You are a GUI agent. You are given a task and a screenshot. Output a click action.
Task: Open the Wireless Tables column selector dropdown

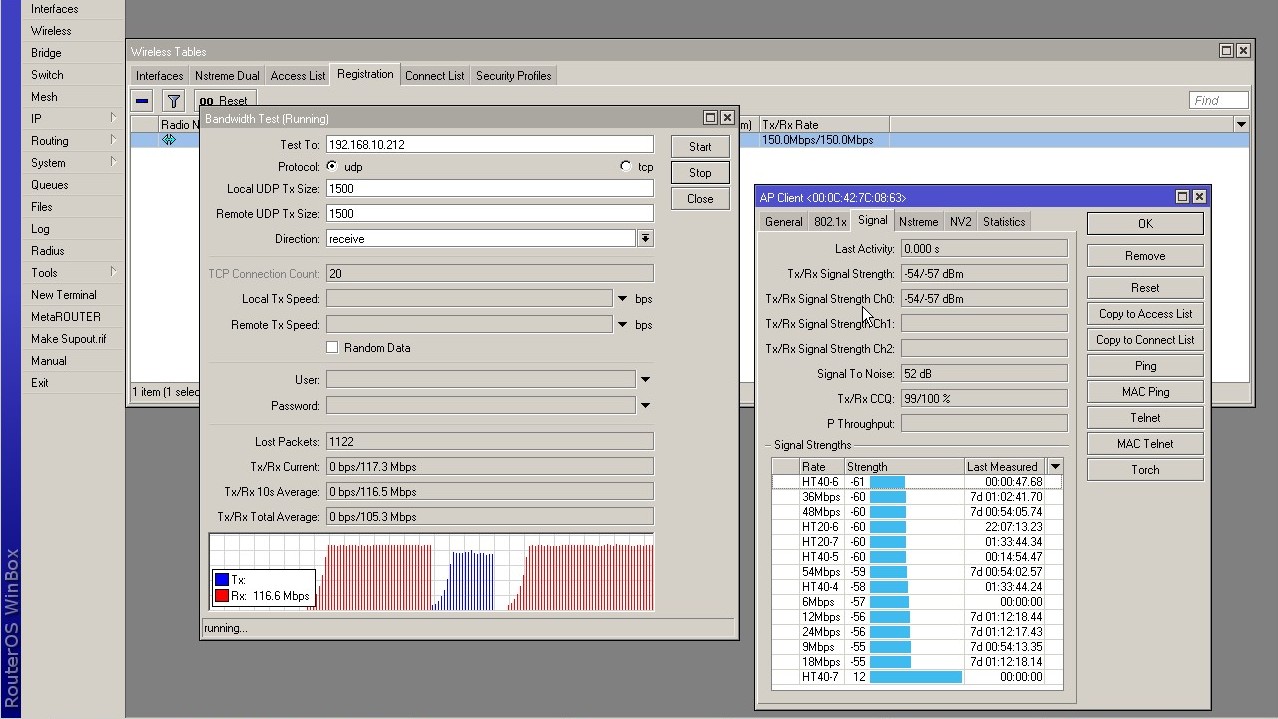coord(1241,125)
